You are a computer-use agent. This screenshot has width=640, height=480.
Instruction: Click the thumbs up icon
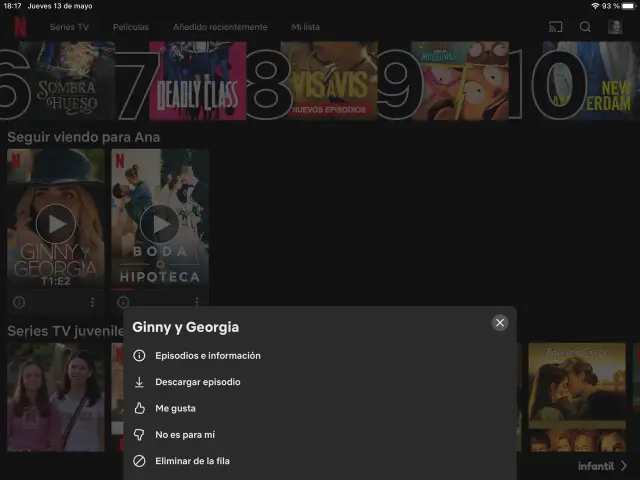[x=139, y=408]
